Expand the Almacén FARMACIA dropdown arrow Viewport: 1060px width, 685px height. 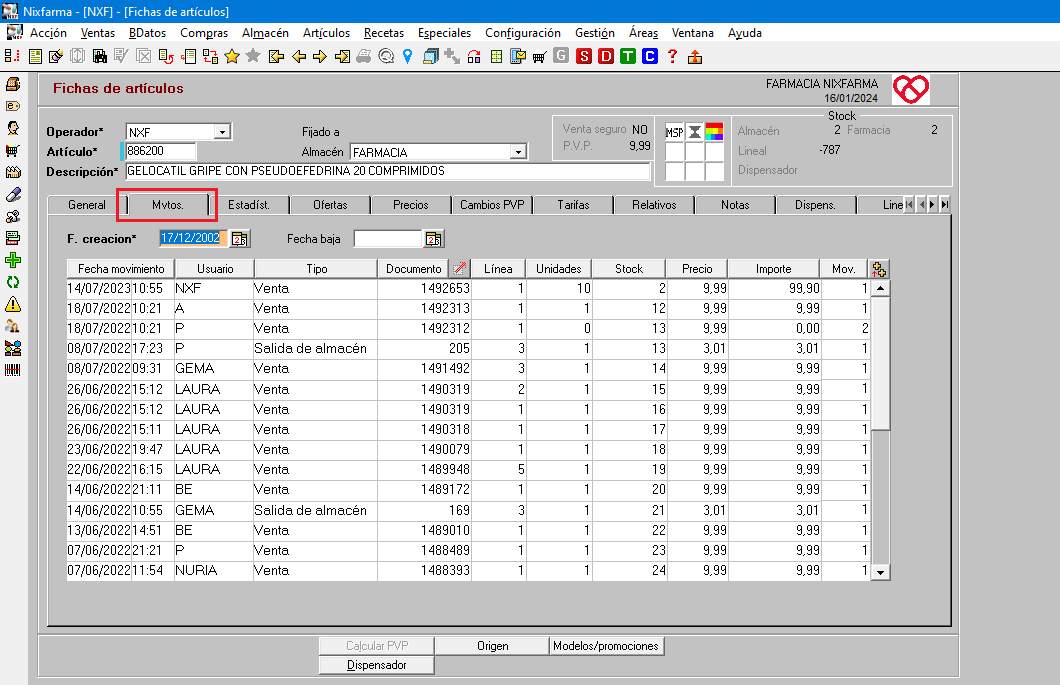(518, 152)
